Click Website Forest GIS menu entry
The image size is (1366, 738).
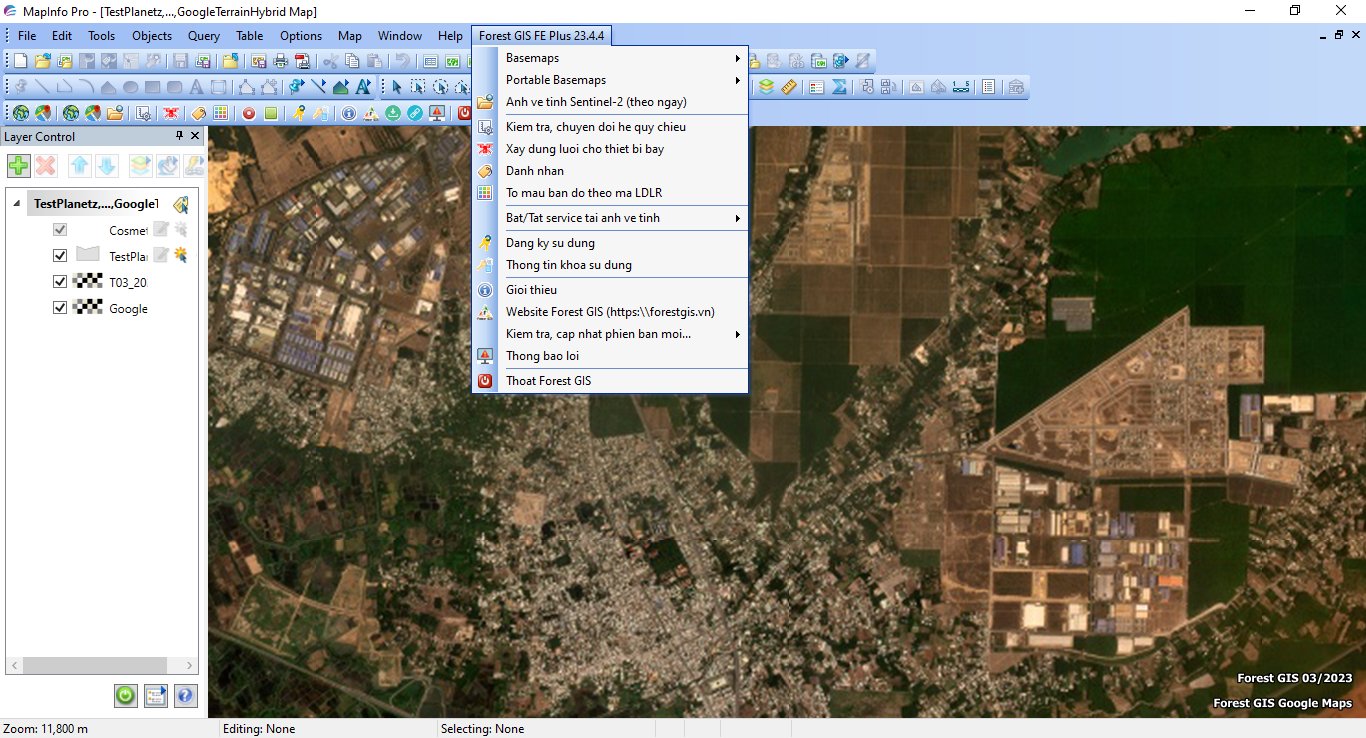tap(610, 312)
